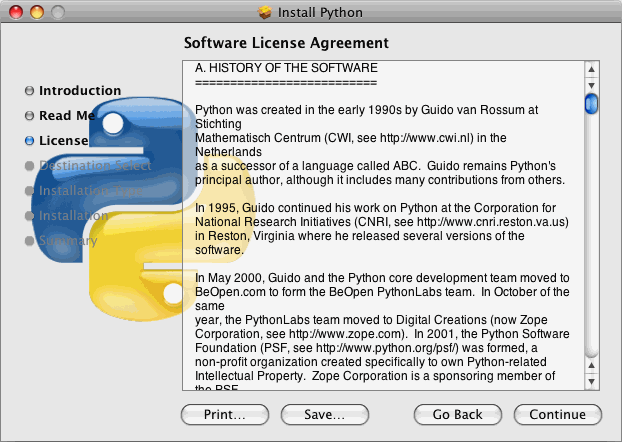
Task: Save the license using the Save button
Action: pyautogui.click(x=318, y=414)
